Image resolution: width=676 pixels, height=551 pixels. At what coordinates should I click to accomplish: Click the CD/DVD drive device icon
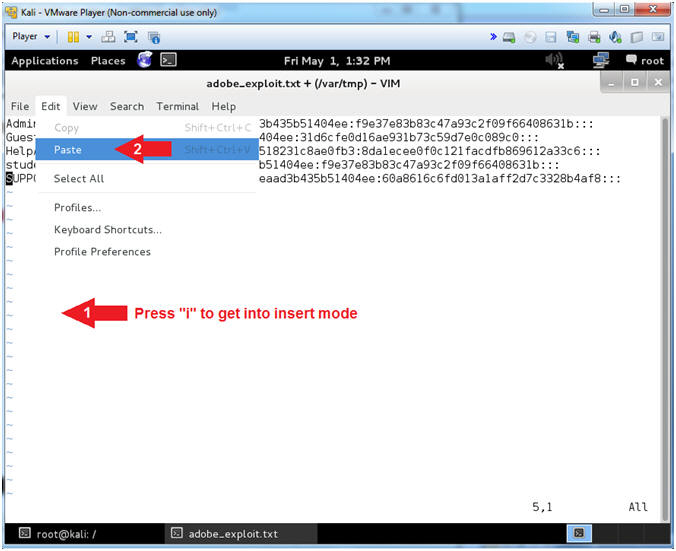pos(530,38)
